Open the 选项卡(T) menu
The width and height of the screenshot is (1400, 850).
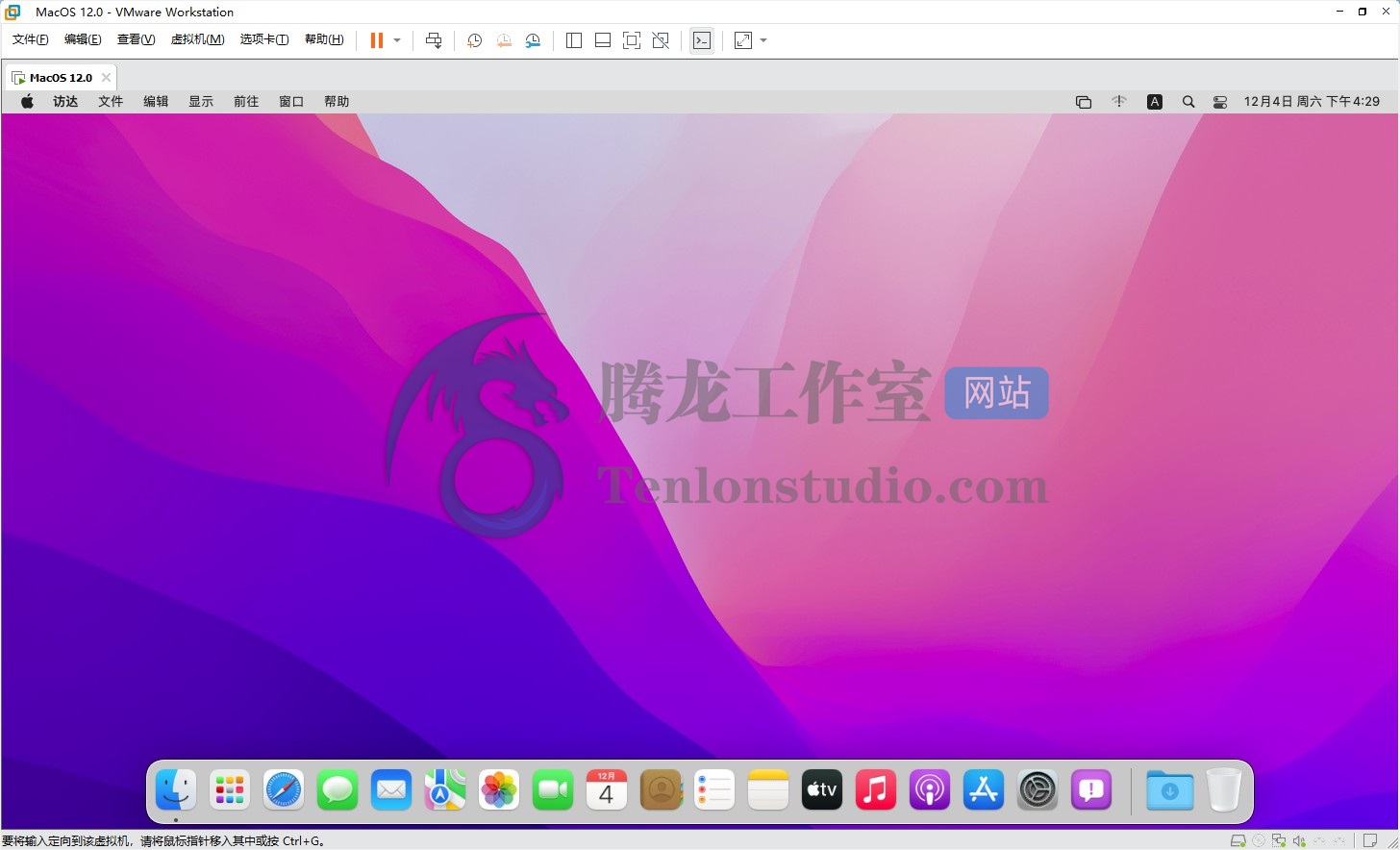click(264, 39)
